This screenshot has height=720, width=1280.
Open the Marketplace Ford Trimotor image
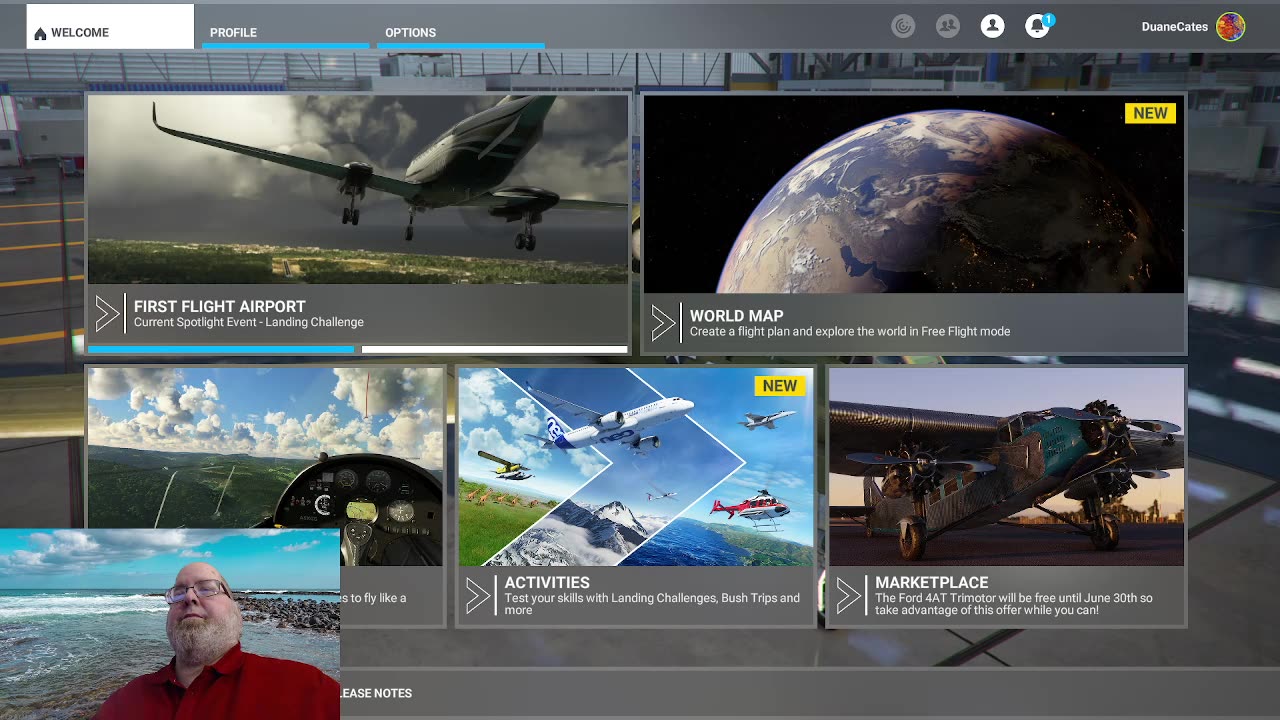click(x=1007, y=467)
